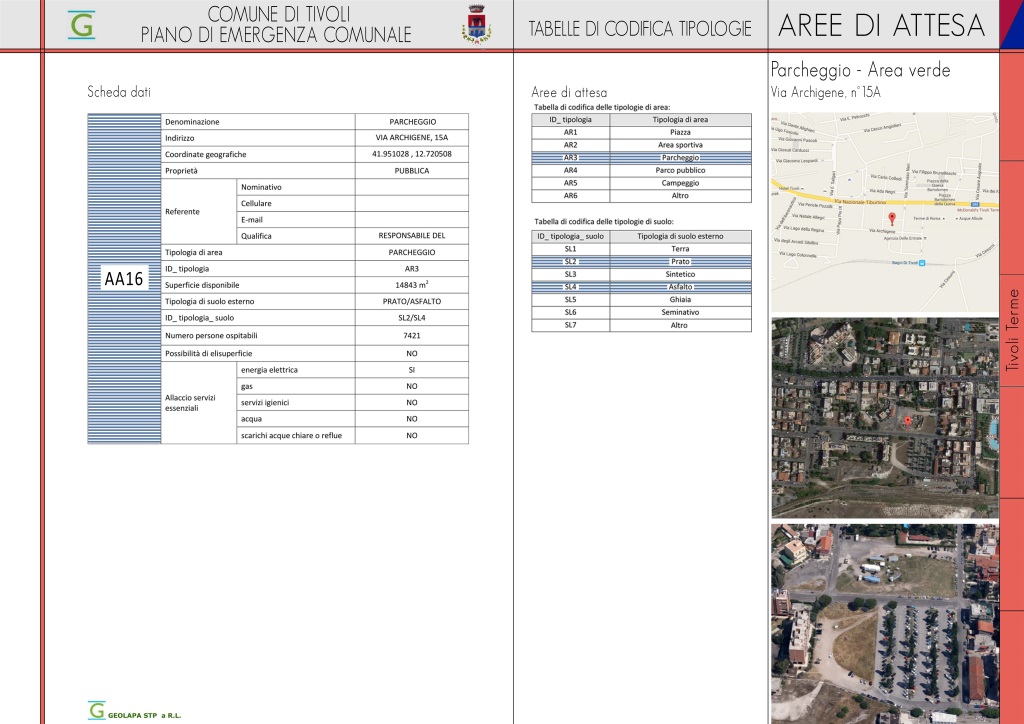Click the 'AR1' code cell
Screen dimensions: 1024x724
click(x=571, y=132)
